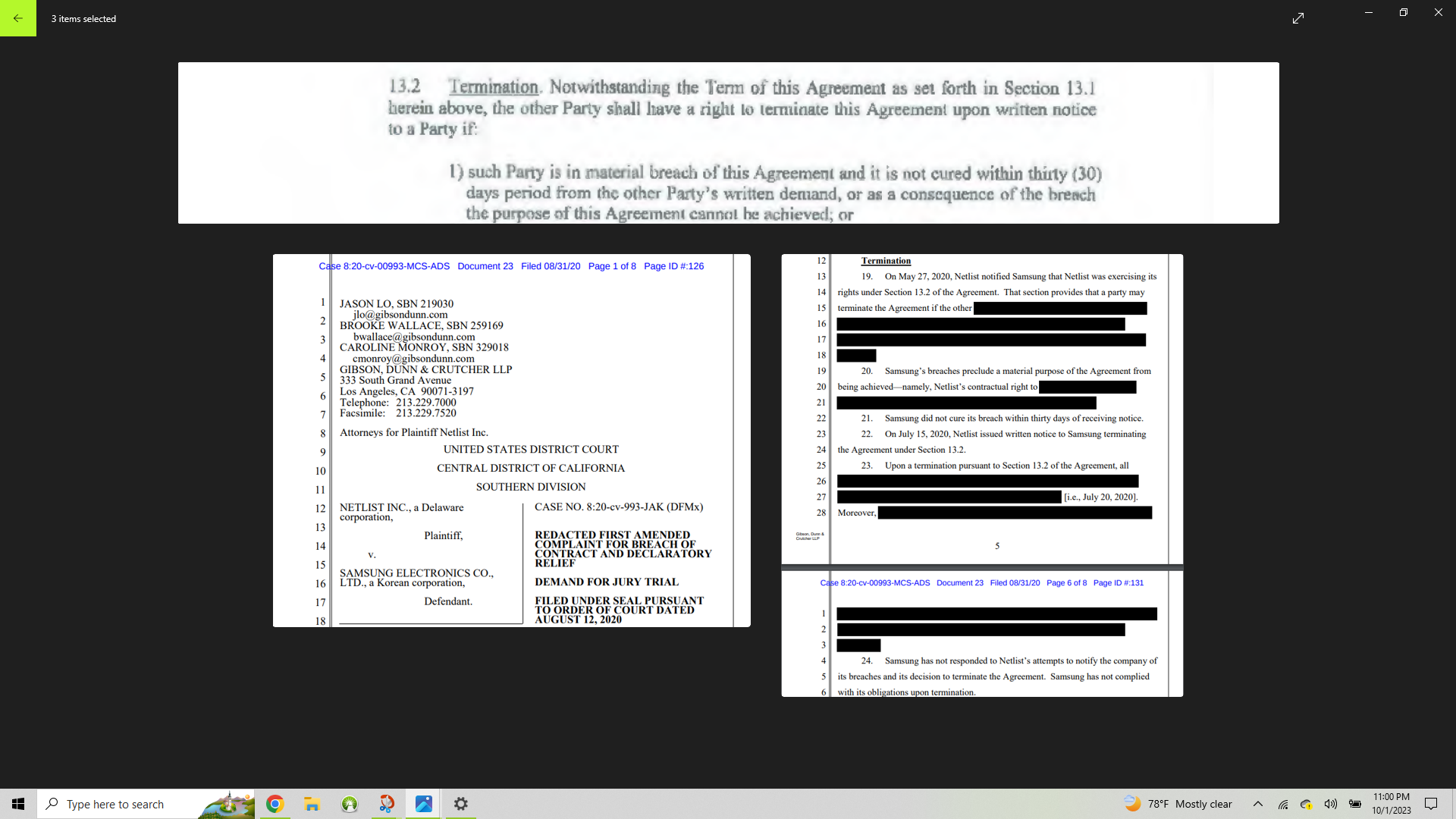1456x819 pixels.
Task: Click the volume speaker tray icon
Action: pos(1331,804)
